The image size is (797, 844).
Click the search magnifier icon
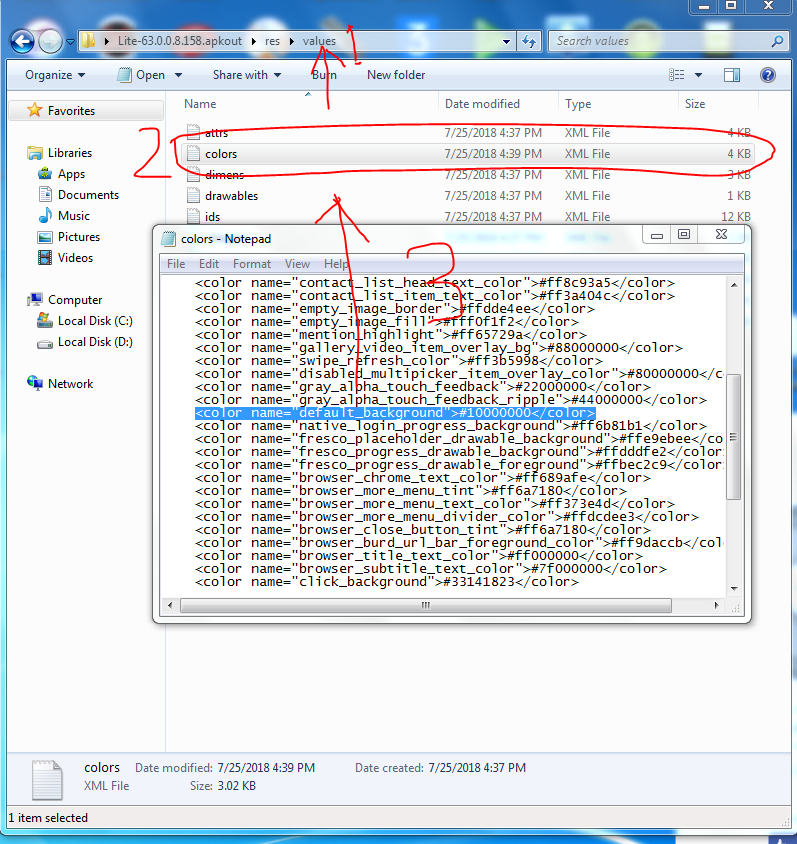777,41
